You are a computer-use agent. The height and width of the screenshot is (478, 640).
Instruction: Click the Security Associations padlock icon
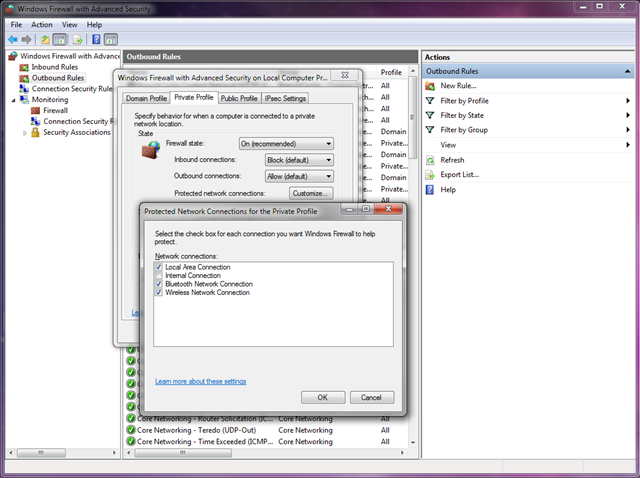pyautogui.click(x=35, y=132)
